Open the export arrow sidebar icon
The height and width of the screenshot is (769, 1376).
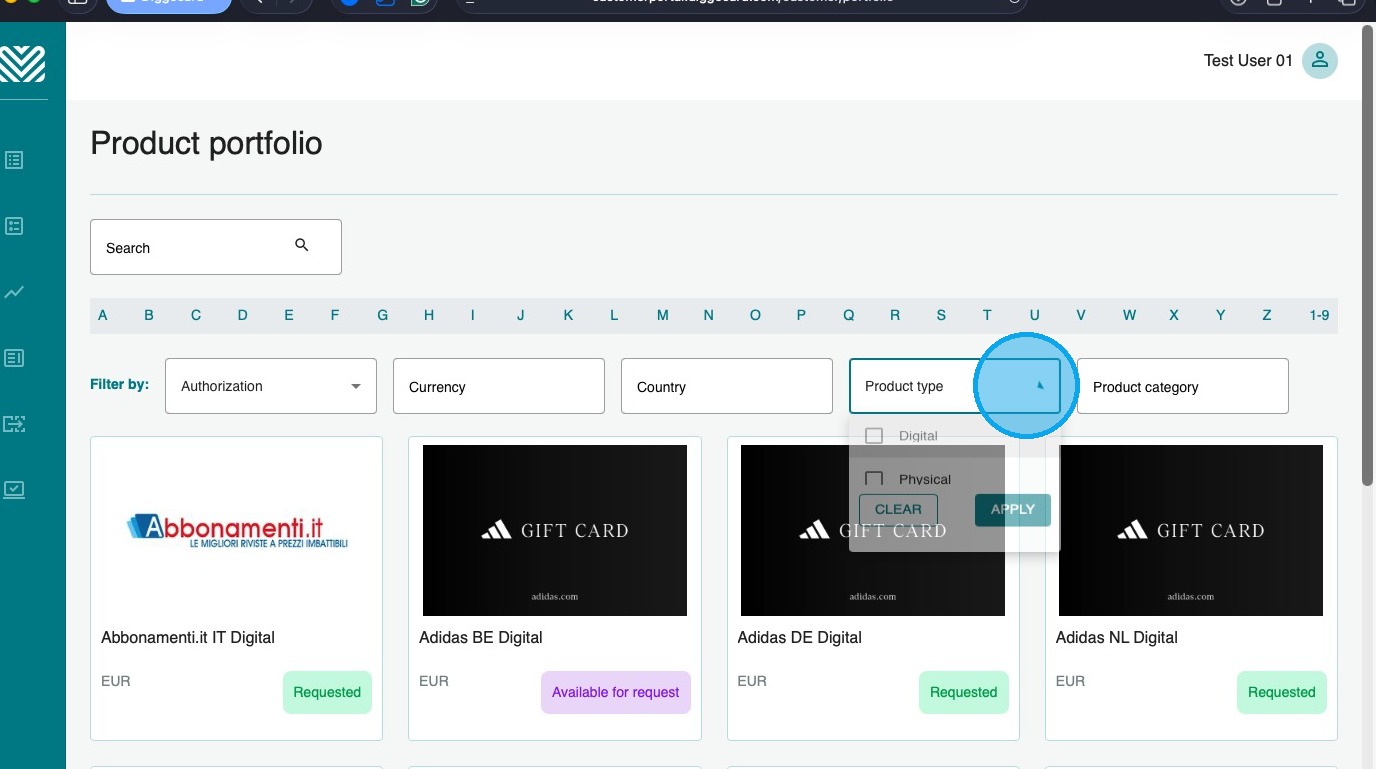click(x=14, y=424)
